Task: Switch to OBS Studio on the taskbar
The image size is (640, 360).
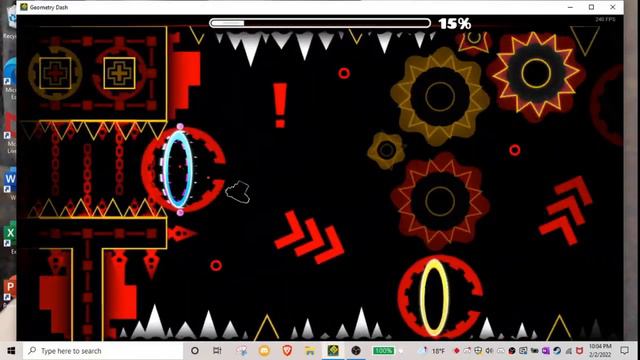Action: point(356,351)
